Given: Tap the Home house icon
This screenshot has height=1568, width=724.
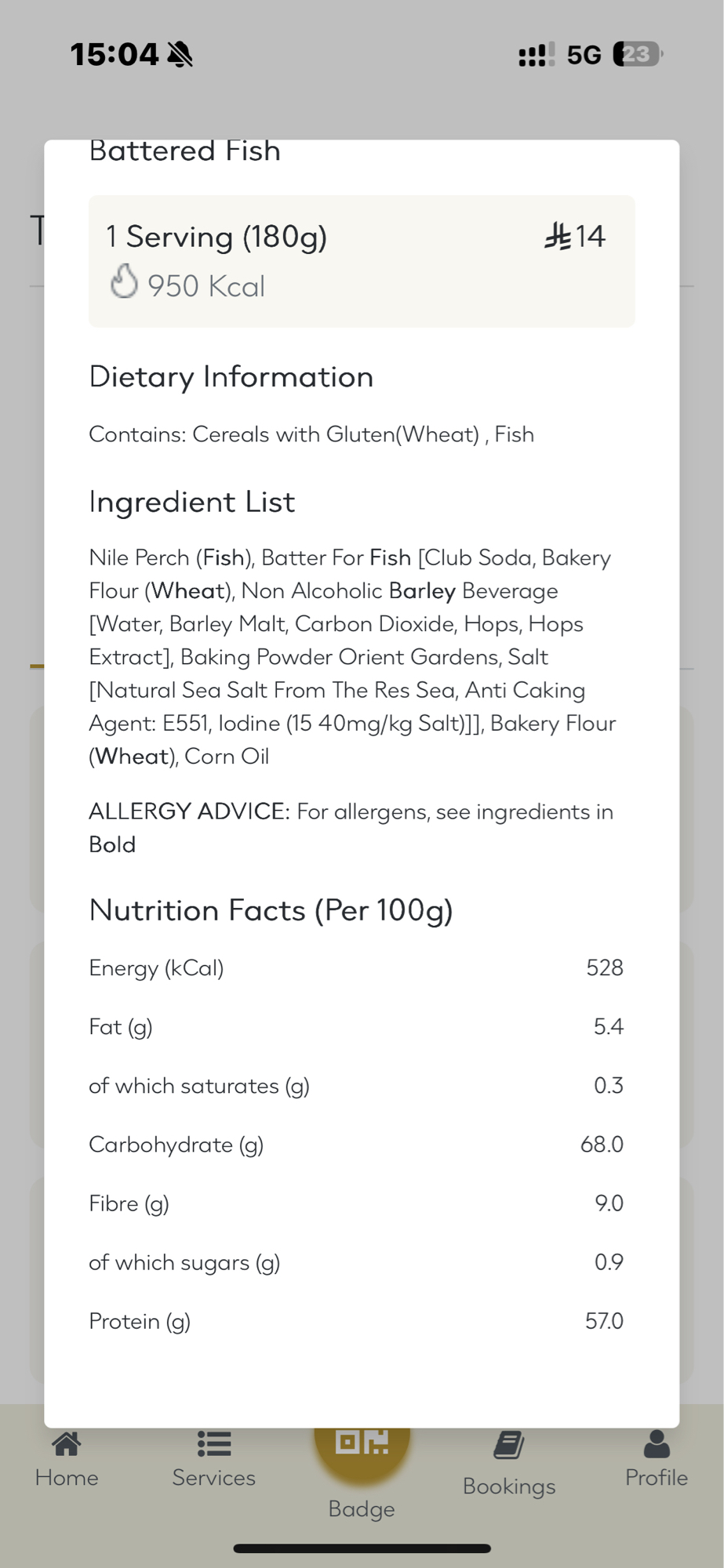Looking at the screenshot, I should [x=66, y=1443].
